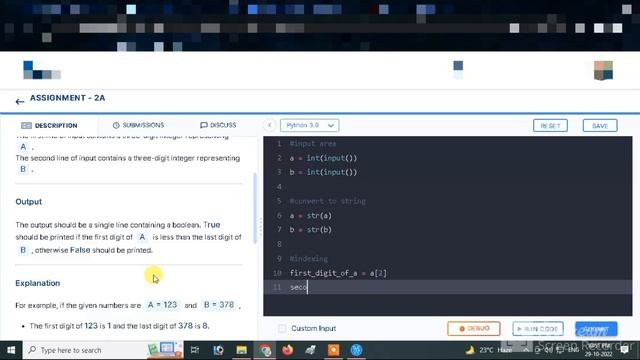Click line 2 'a = int(input())'
Viewport: 640px width, 360px height.
(323, 158)
